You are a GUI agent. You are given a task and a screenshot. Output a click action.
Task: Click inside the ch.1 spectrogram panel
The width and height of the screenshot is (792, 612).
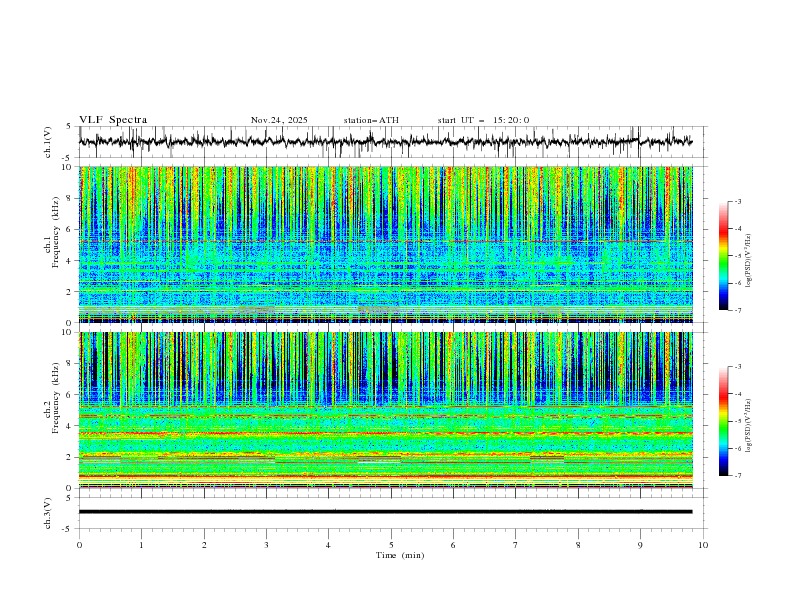(x=386, y=244)
